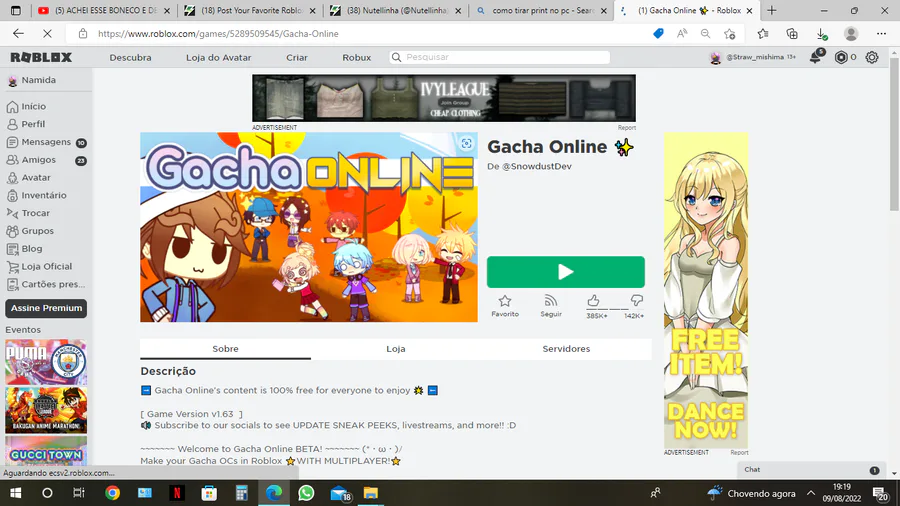Image resolution: width=900 pixels, height=506 pixels.
Task: Open WhatsApp from the taskbar
Action: (306, 493)
